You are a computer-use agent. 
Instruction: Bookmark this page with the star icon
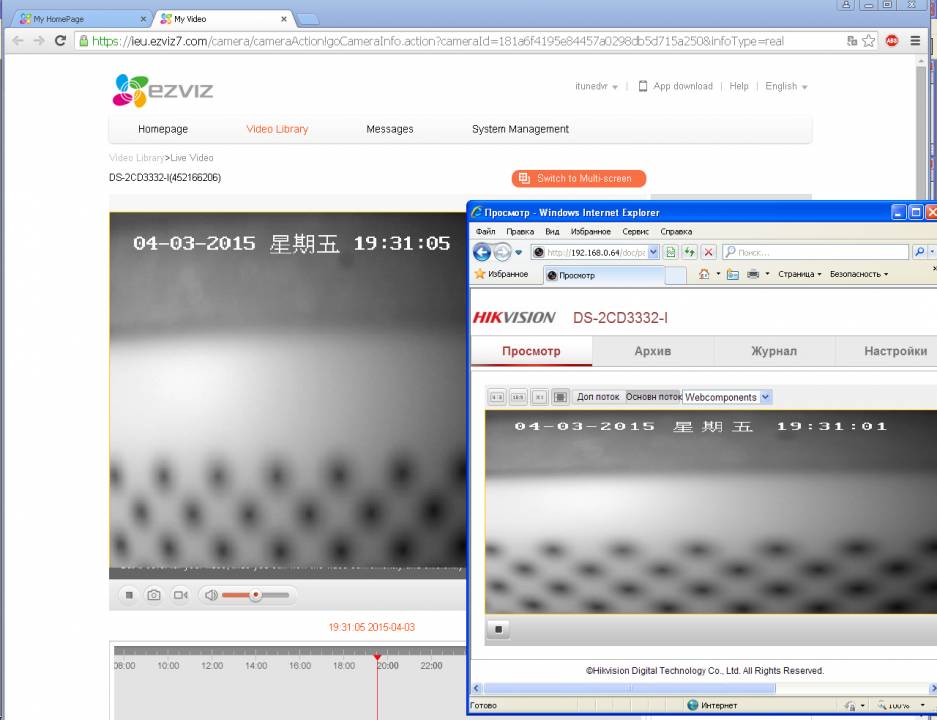click(x=869, y=41)
